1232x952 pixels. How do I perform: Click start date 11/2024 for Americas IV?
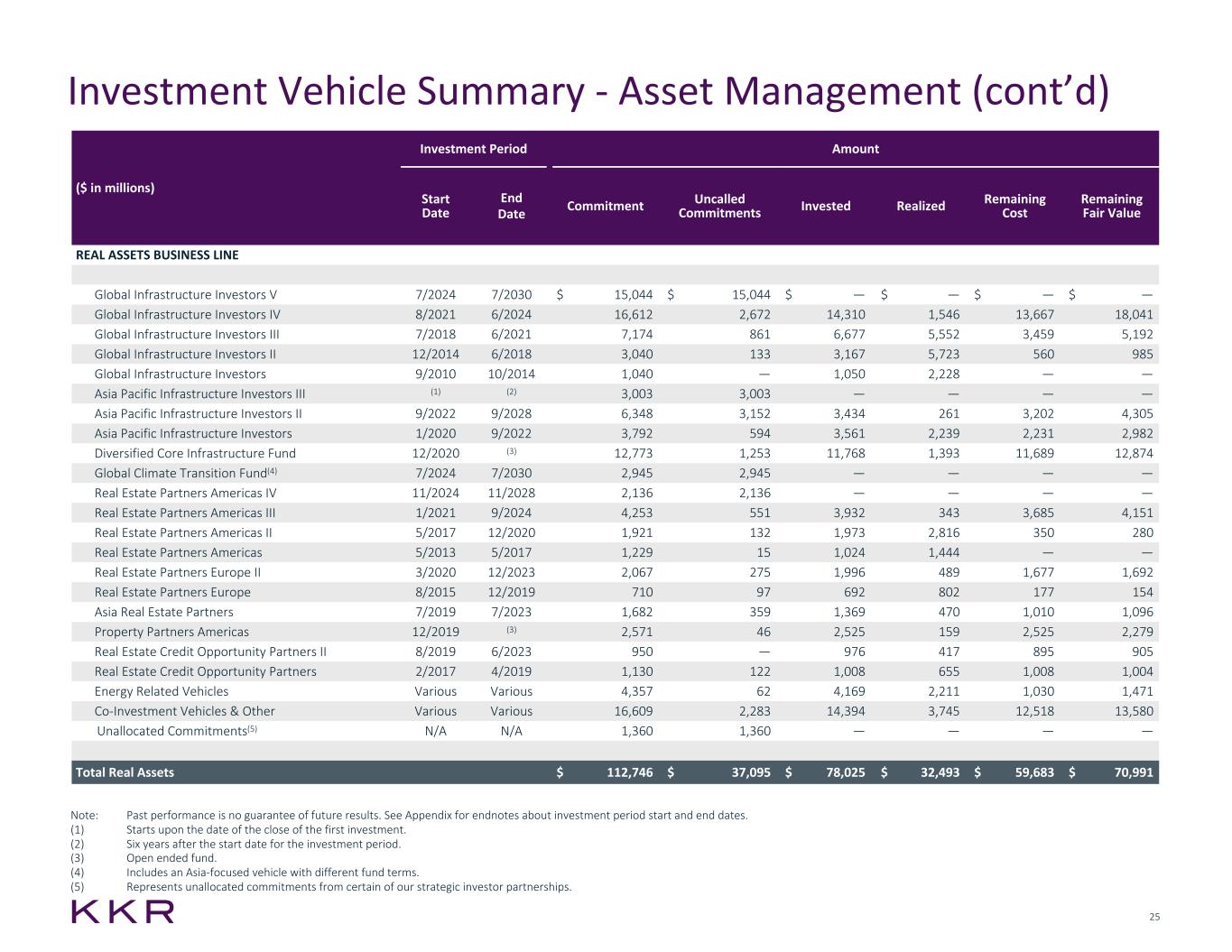point(435,493)
